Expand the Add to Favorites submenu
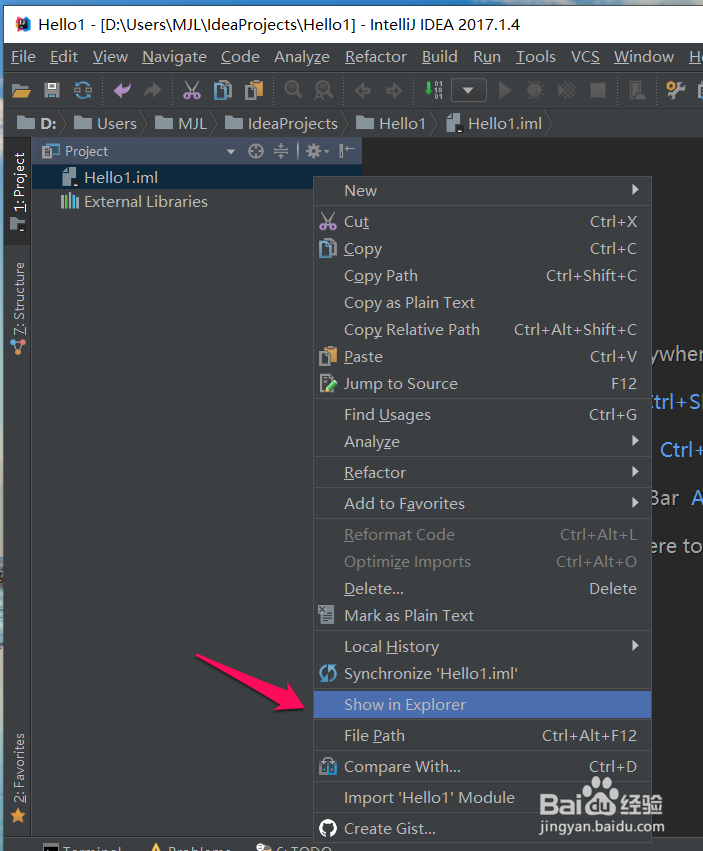703x851 pixels. coord(482,504)
